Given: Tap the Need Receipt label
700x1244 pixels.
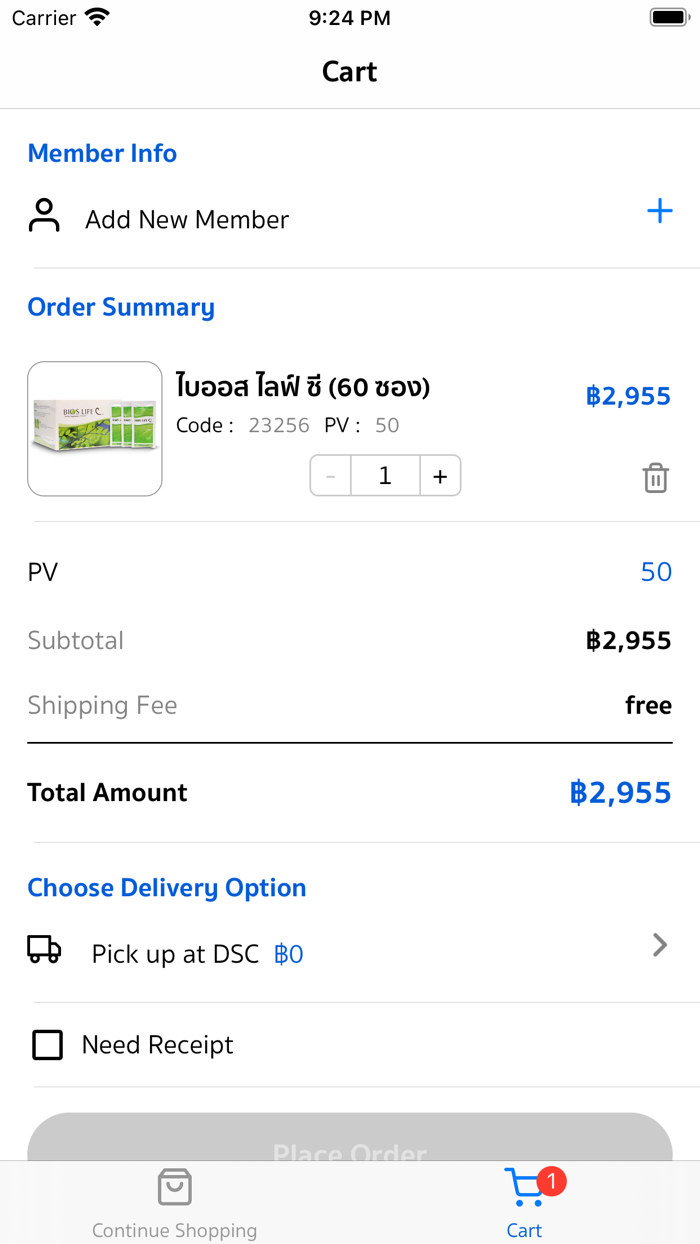Looking at the screenshot, I should pos(158,1045).
